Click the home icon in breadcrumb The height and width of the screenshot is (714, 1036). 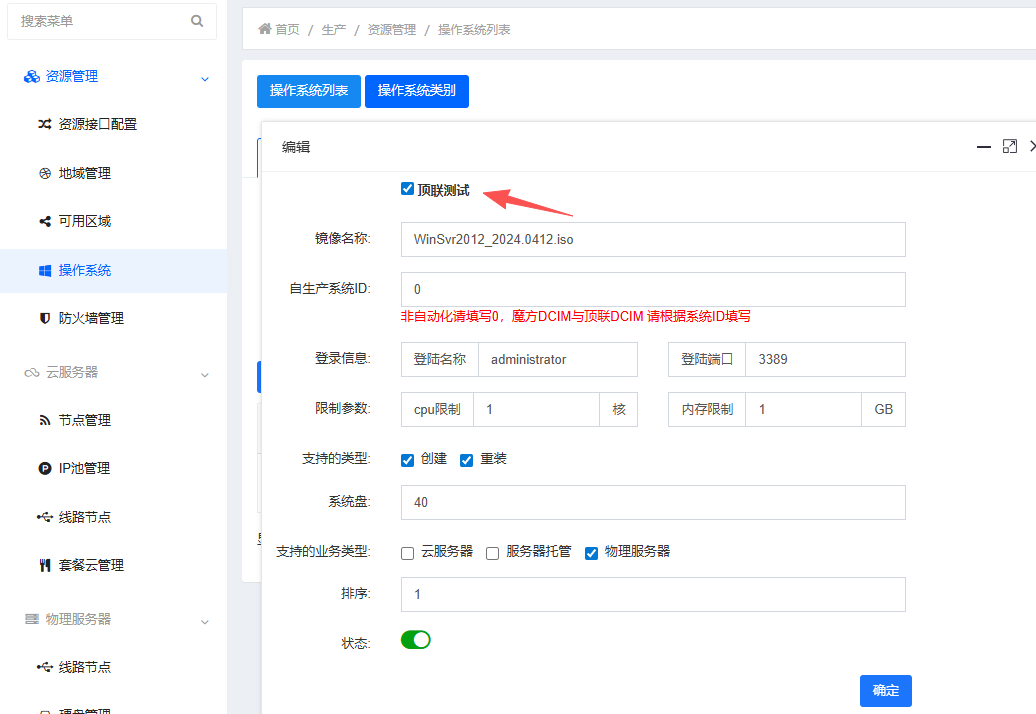pyautogui.click(x=265, y=28)
